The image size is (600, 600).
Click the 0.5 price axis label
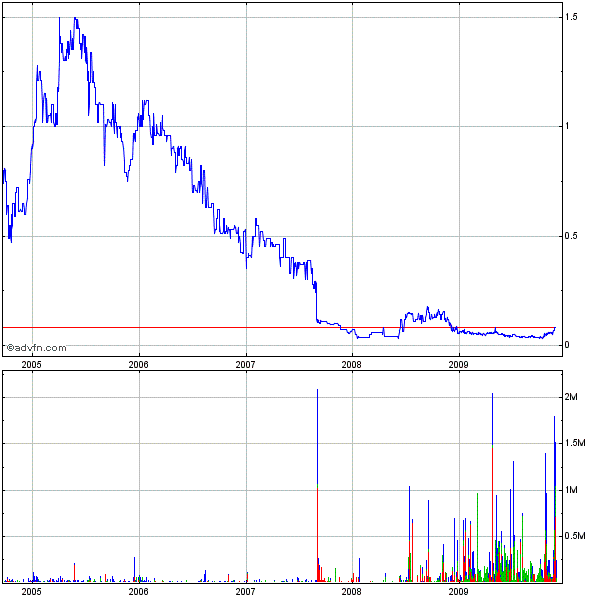tap(571, 236)
